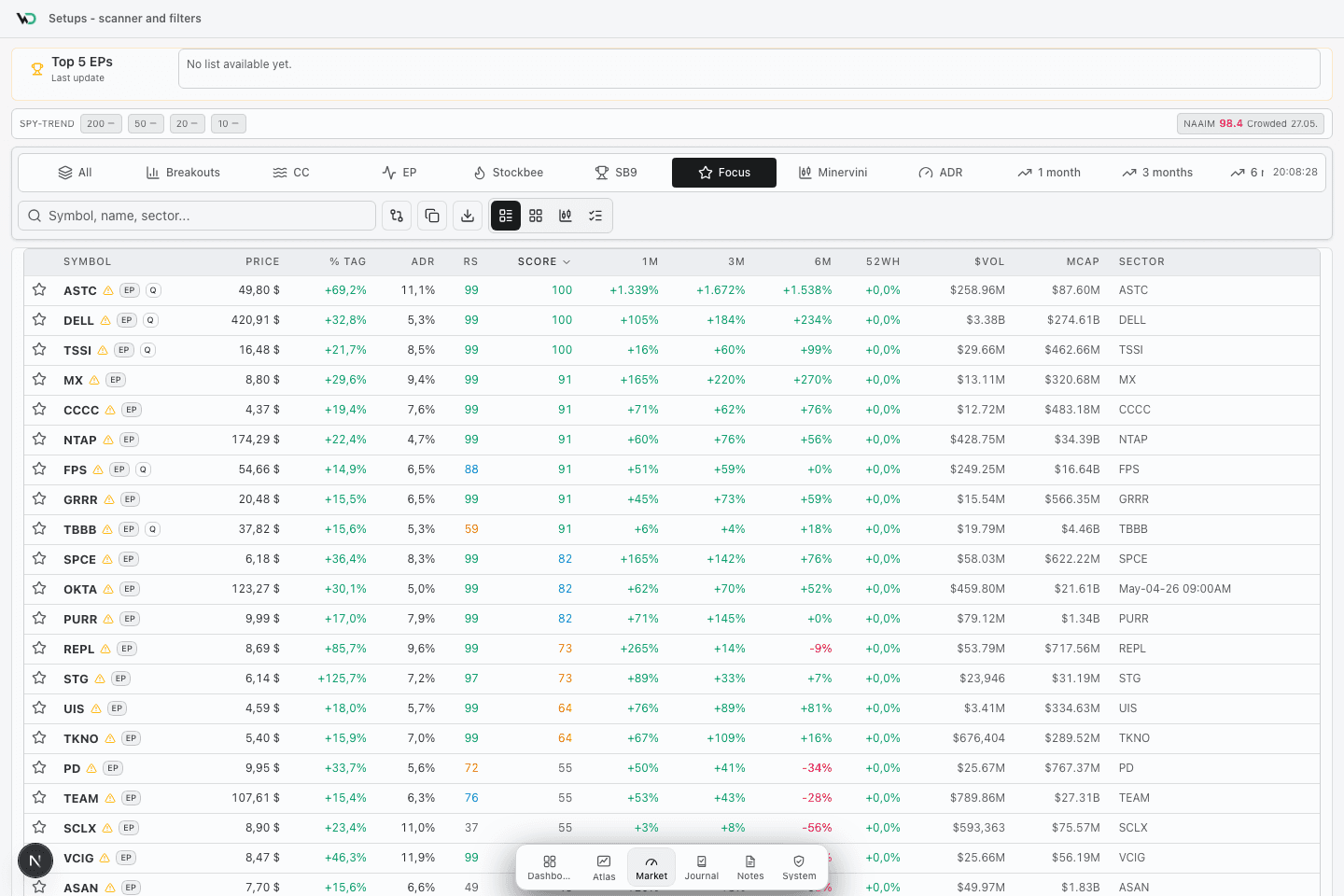Open the All scanner tab
This screenshot has width=1344, height=896.
coord(75,173)
